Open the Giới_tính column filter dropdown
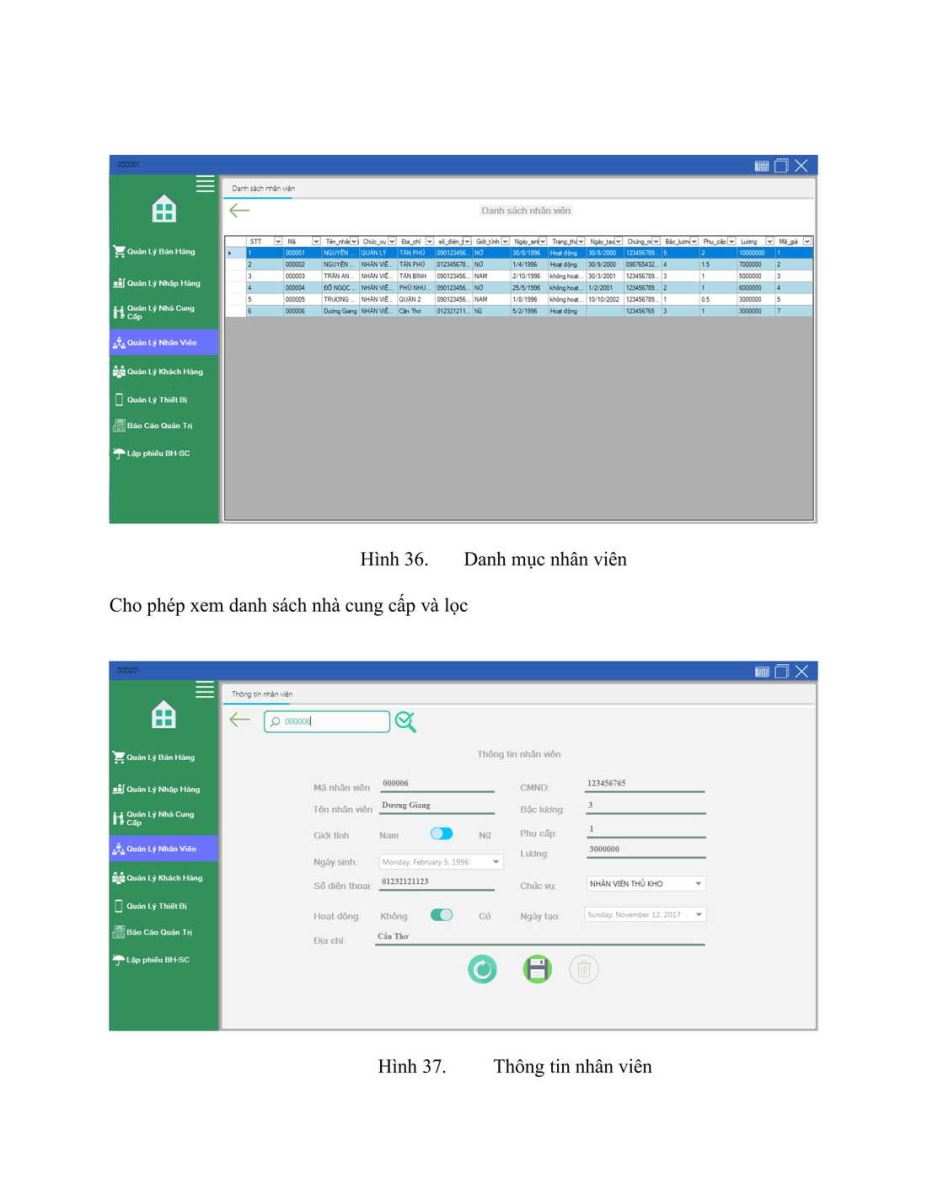Screen dimensions: 927x1200 pyautogui.click(x=505, y=240)
